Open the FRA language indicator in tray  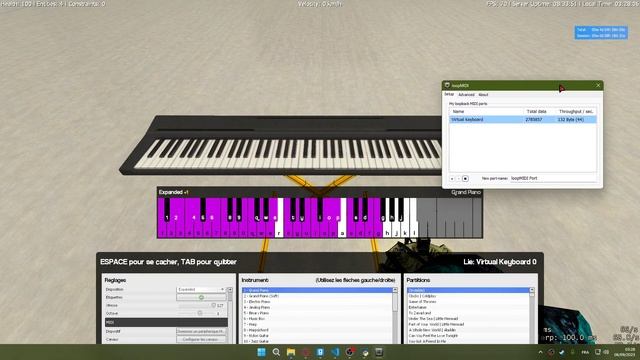[x=585, y=352]
